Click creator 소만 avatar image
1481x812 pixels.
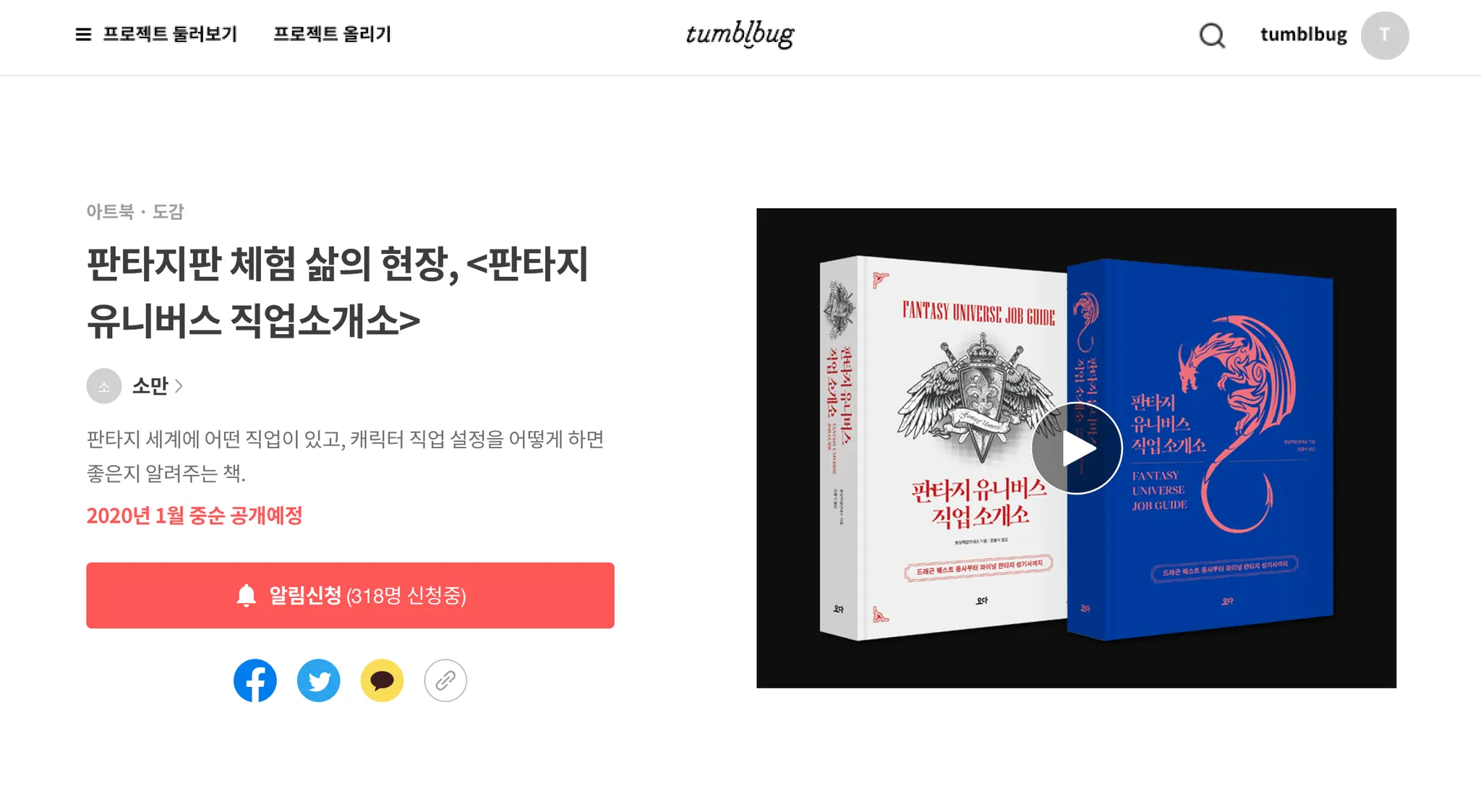[x=104, y=386]
